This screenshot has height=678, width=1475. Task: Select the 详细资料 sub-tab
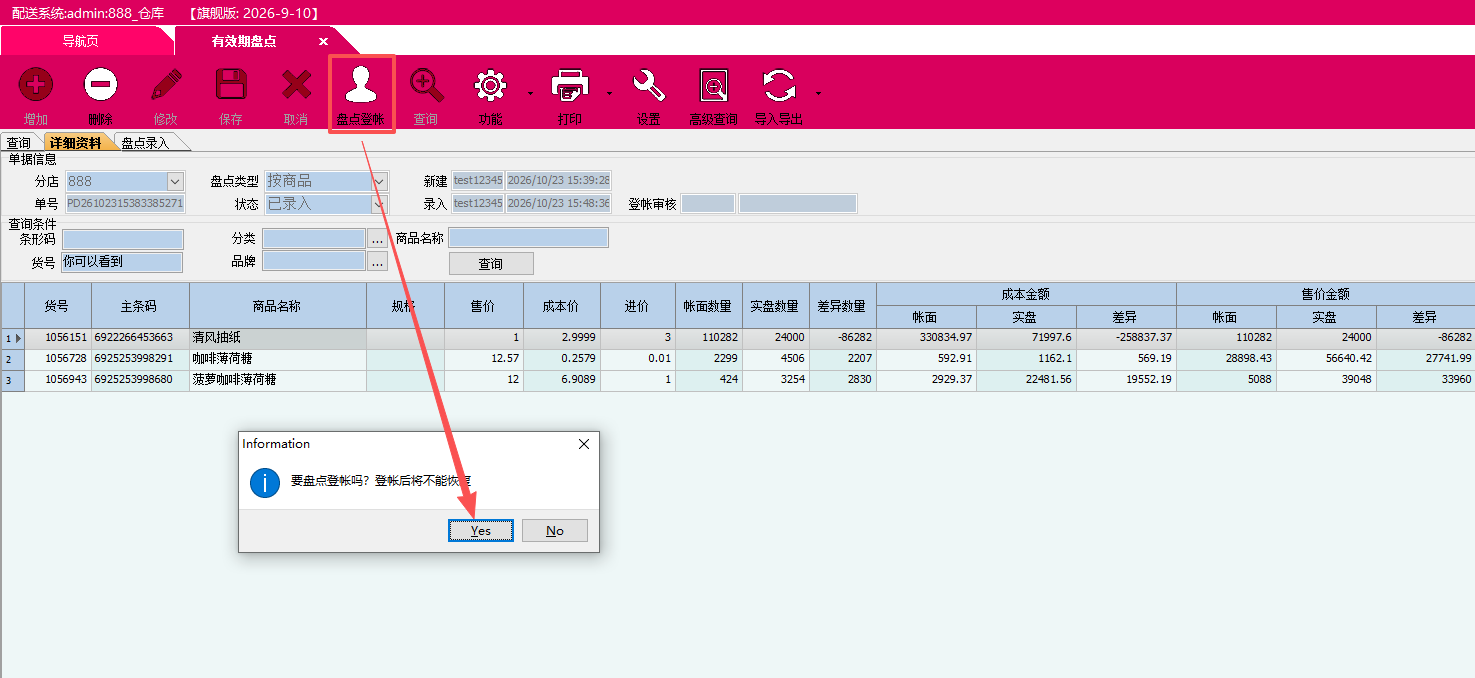tap(76, 143)
